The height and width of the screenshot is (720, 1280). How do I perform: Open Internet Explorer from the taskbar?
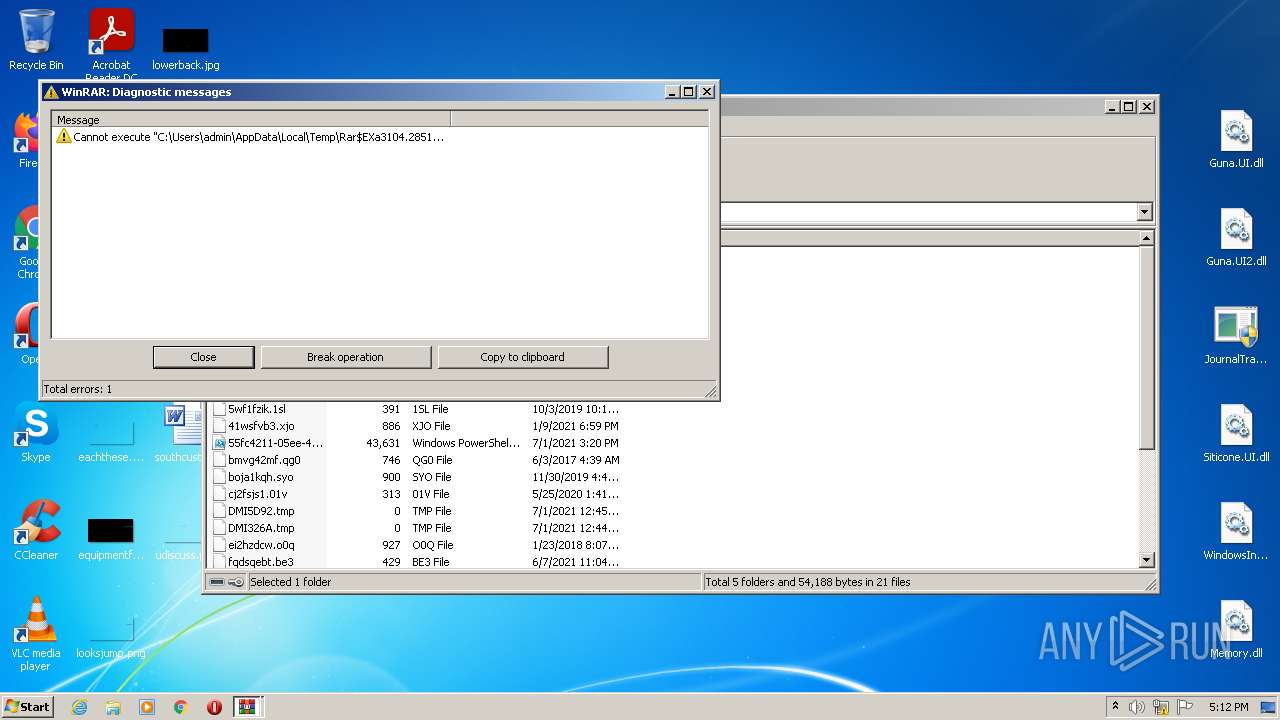(79, 707)
